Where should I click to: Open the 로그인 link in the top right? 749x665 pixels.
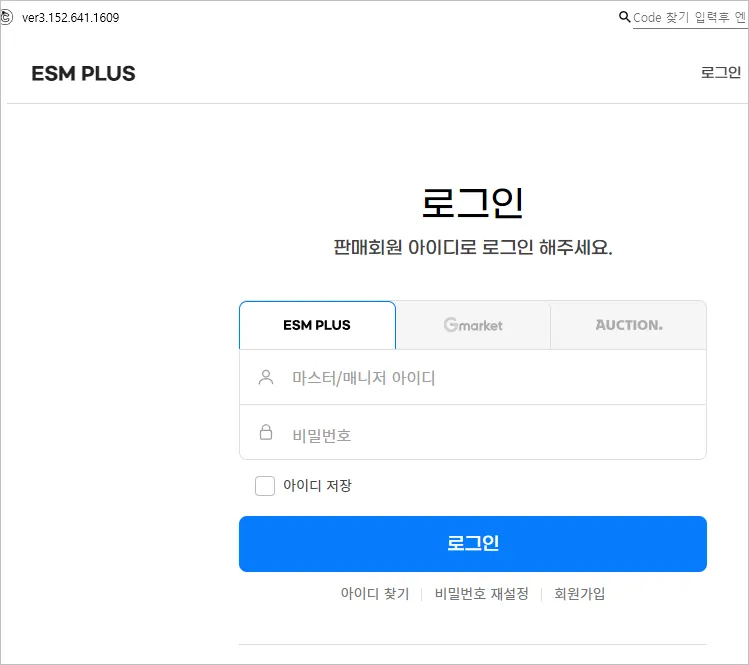tap(720, 73)
